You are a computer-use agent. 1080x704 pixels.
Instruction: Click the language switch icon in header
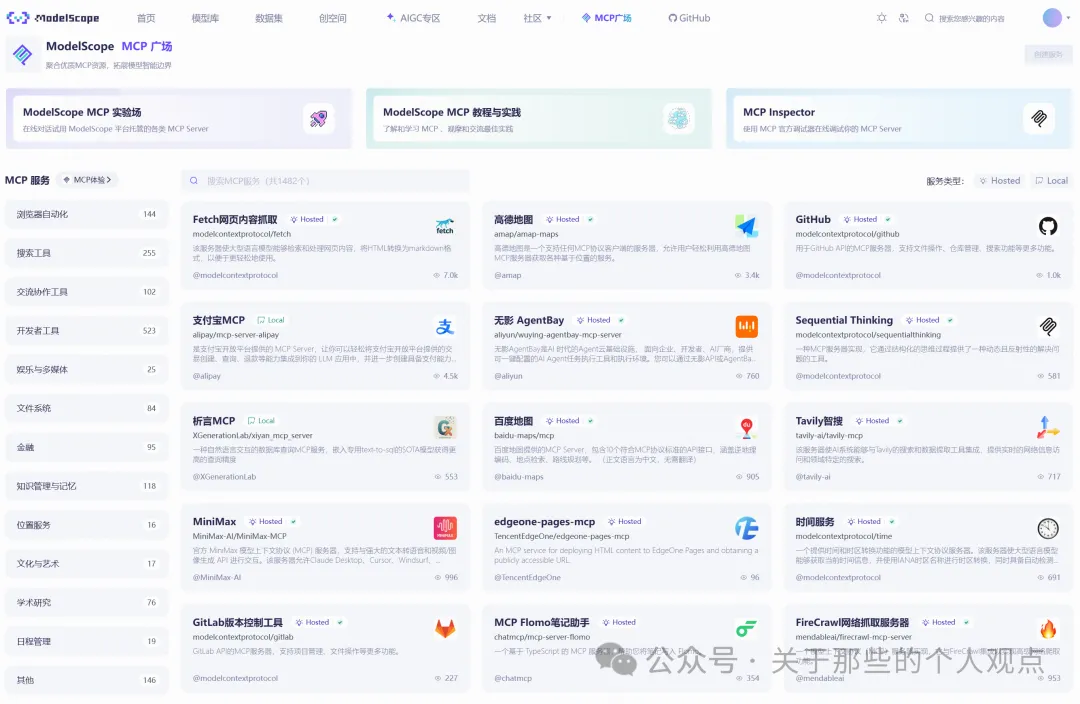904,18
